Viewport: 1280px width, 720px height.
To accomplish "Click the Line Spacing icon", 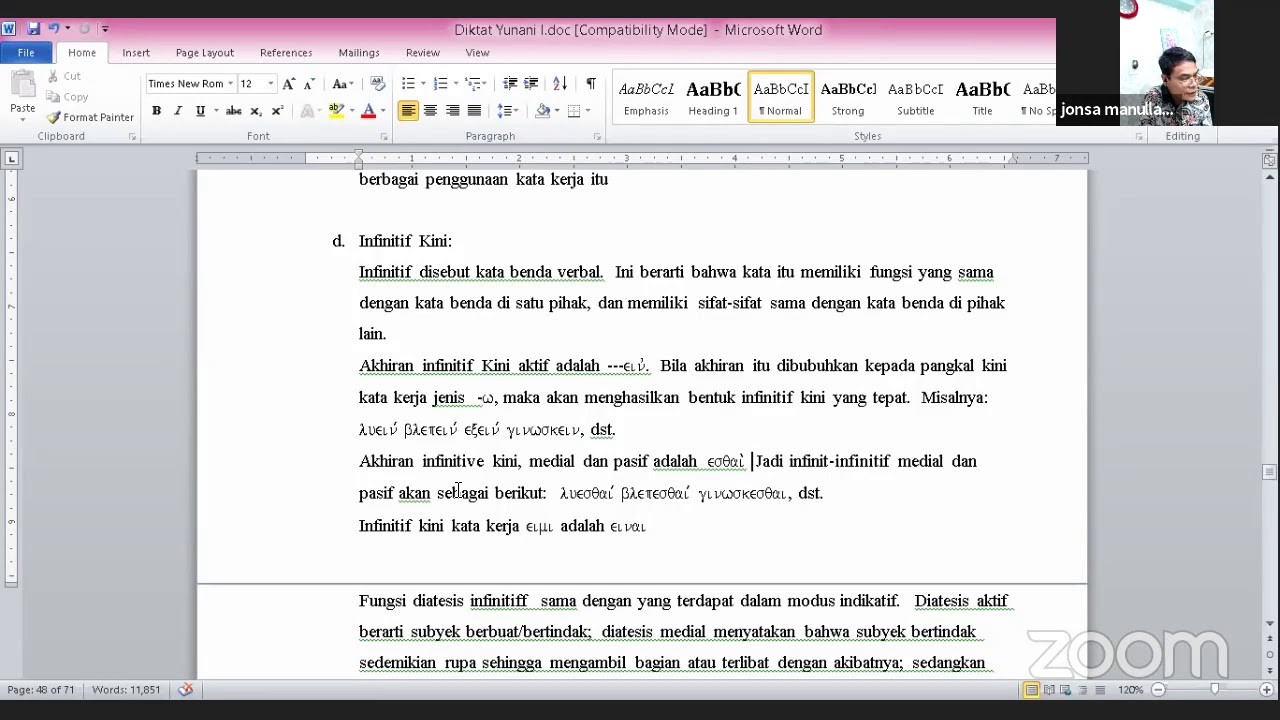I will click(x=506, y=111).
